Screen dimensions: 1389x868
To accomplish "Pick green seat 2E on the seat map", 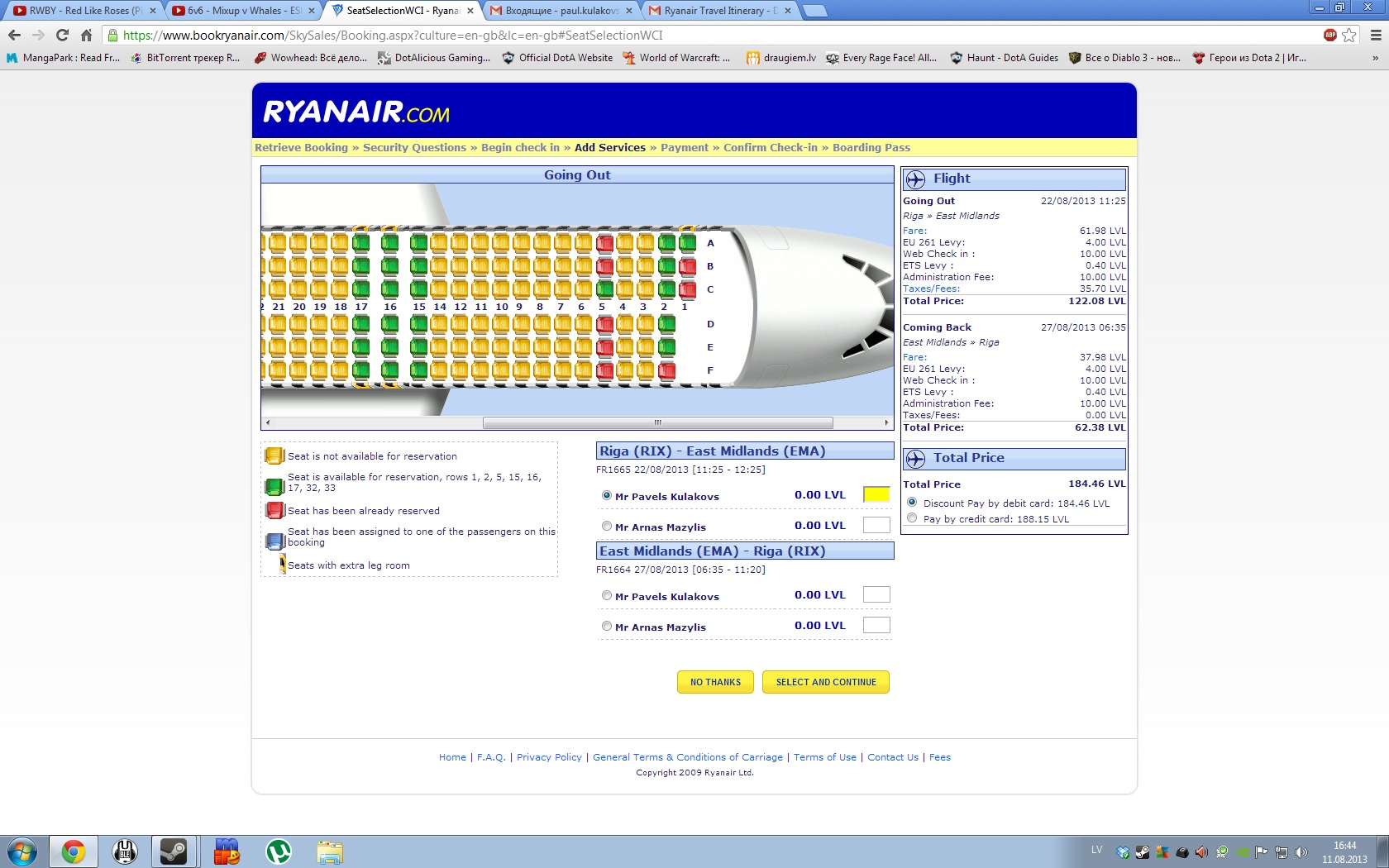I will pyautogui.click(x=666, y=347).
